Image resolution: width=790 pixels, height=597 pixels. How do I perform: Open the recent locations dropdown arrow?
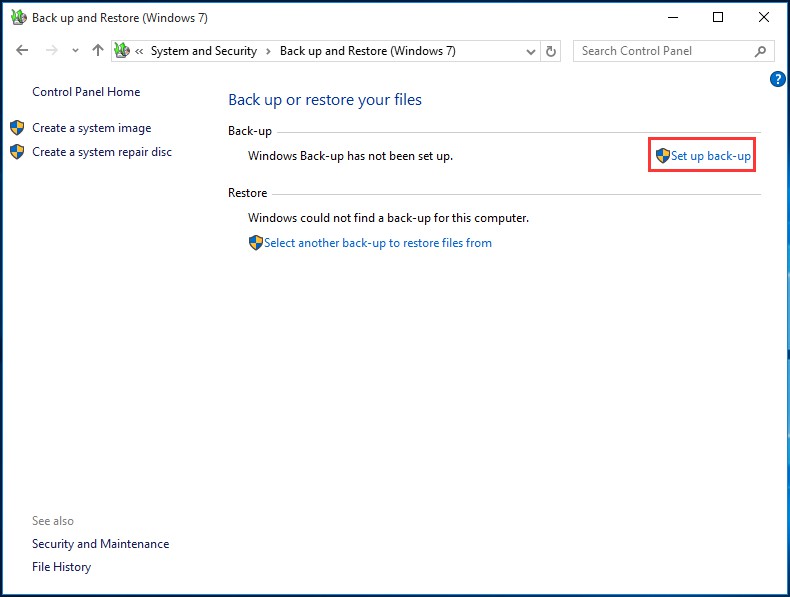pos(75,51)
